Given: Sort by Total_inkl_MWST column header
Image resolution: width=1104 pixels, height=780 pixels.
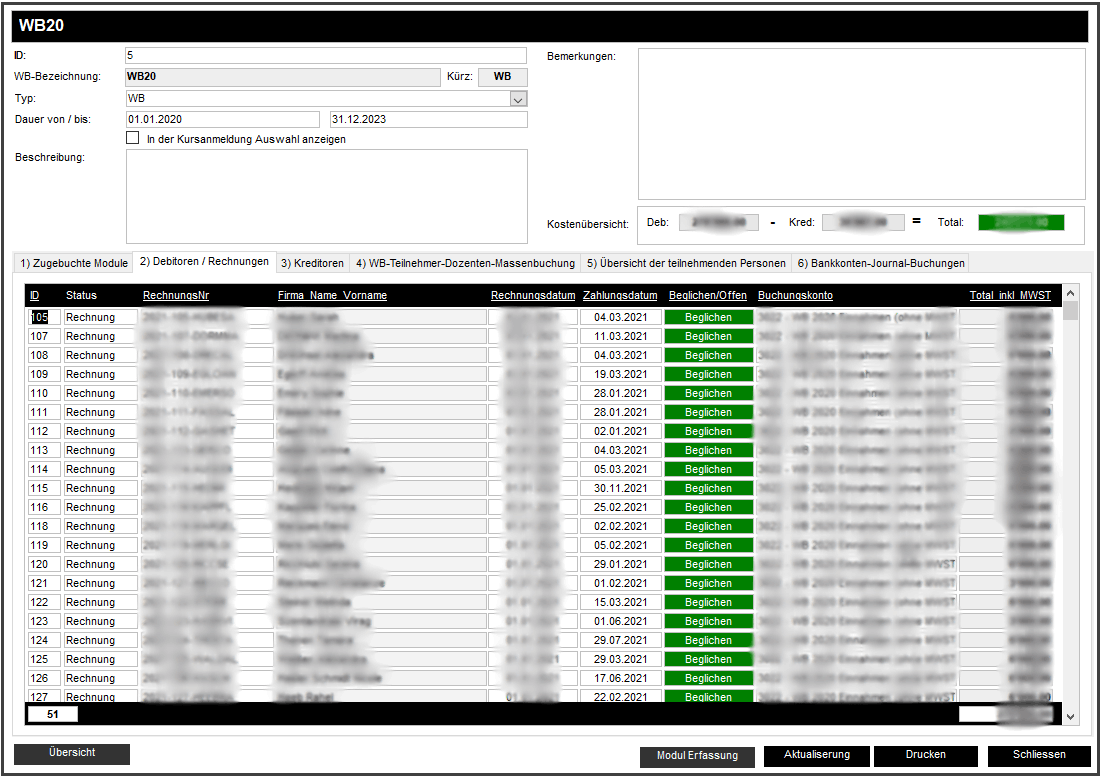Looking at the screenshot, I should pyautogui.click(x=1009, y=295).
